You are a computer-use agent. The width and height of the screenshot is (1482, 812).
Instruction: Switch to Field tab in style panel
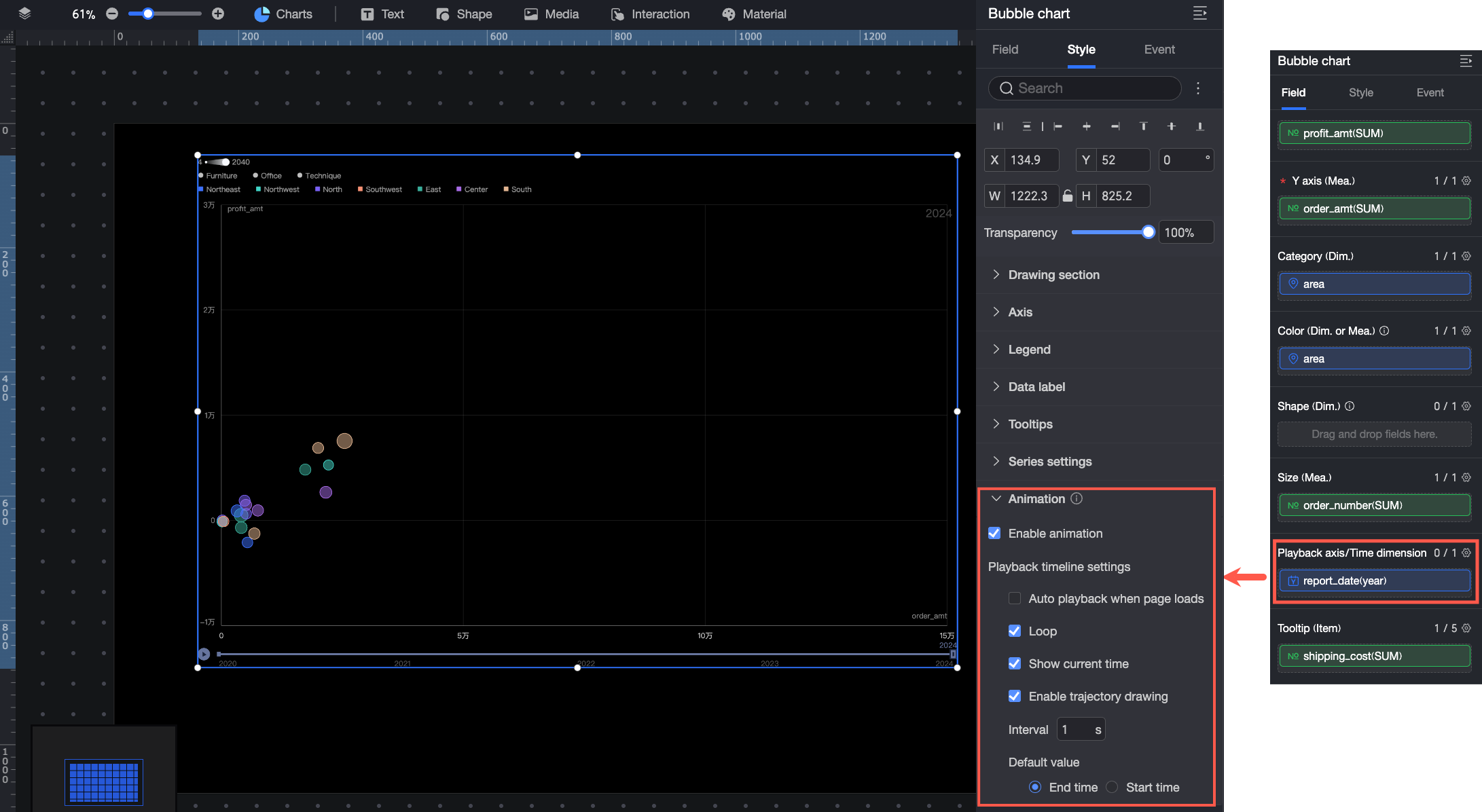pos(1005,50)
